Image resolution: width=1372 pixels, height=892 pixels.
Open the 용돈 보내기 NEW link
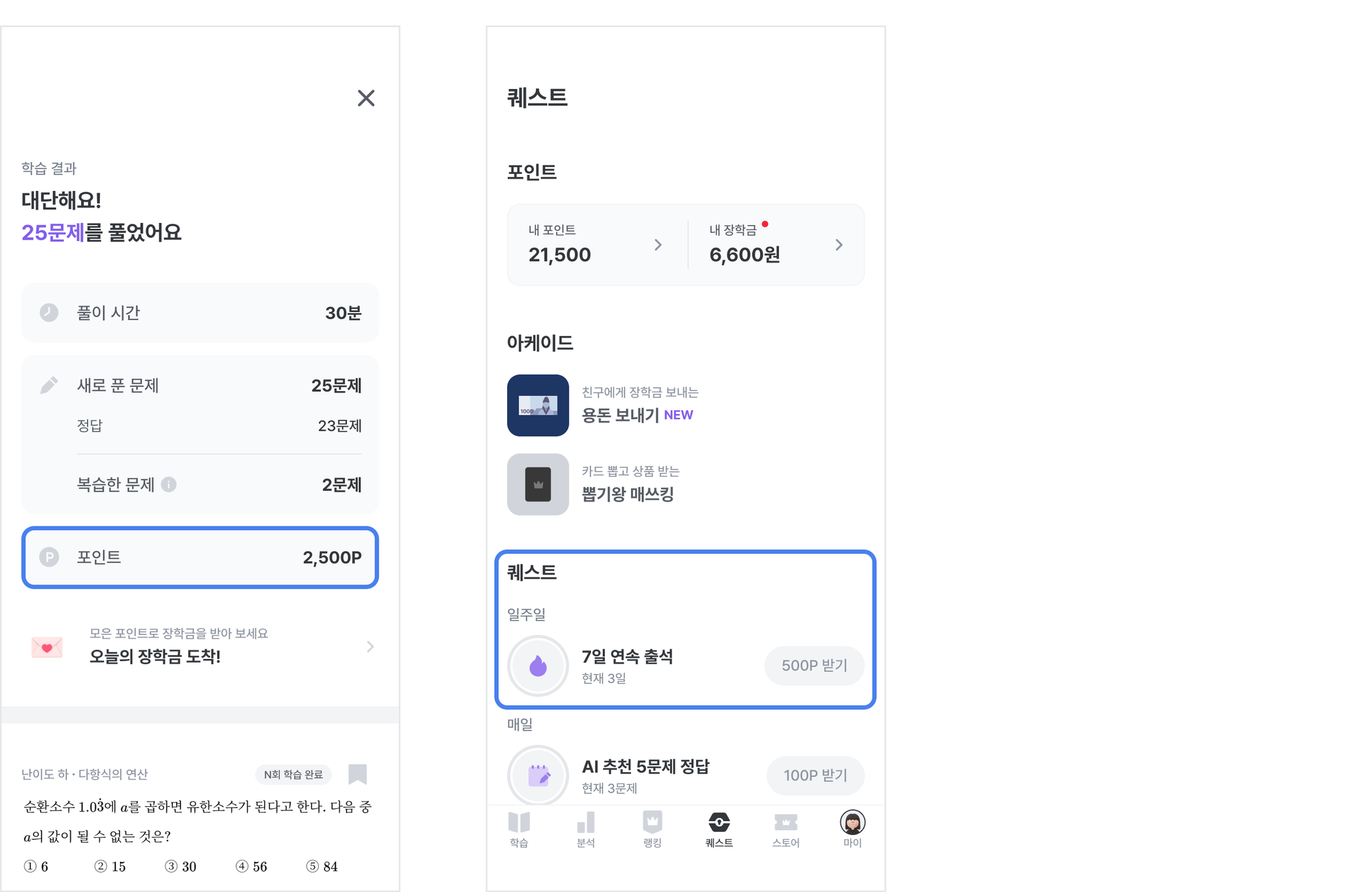[637, 415]
